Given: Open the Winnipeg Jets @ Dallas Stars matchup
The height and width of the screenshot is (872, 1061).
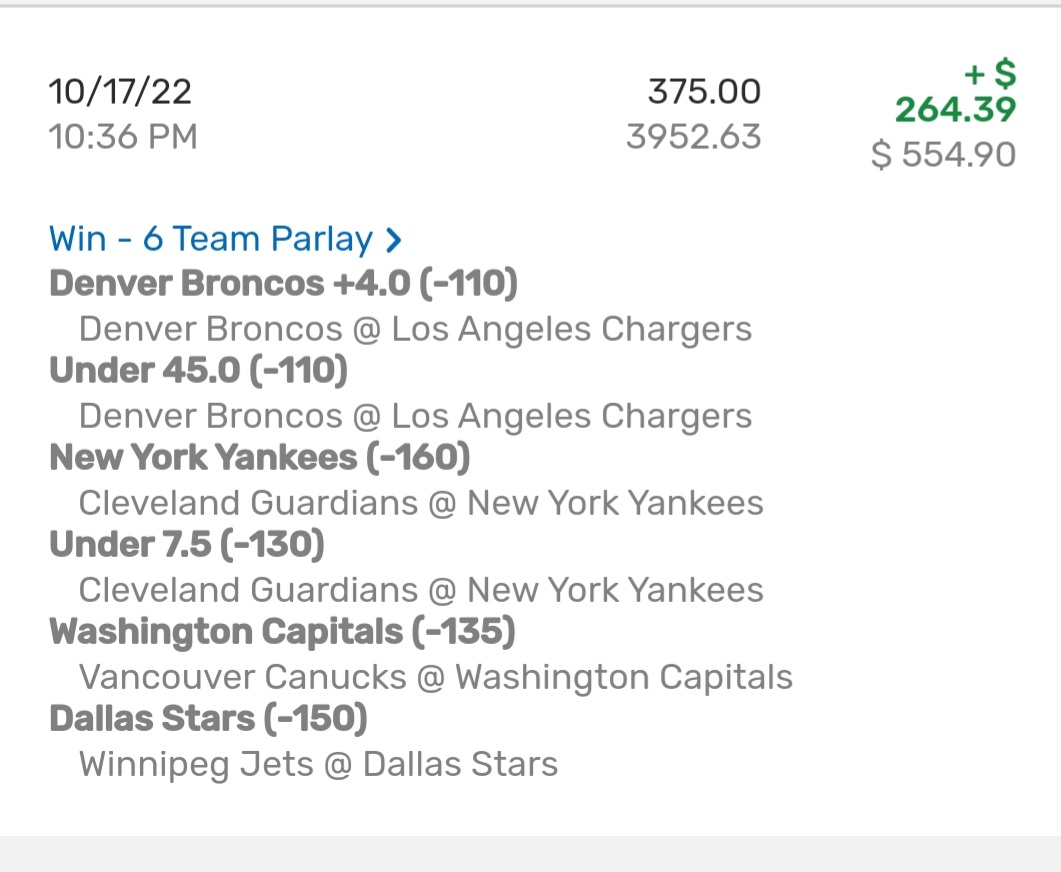Looking at the screenshot, I should [318, 764].
